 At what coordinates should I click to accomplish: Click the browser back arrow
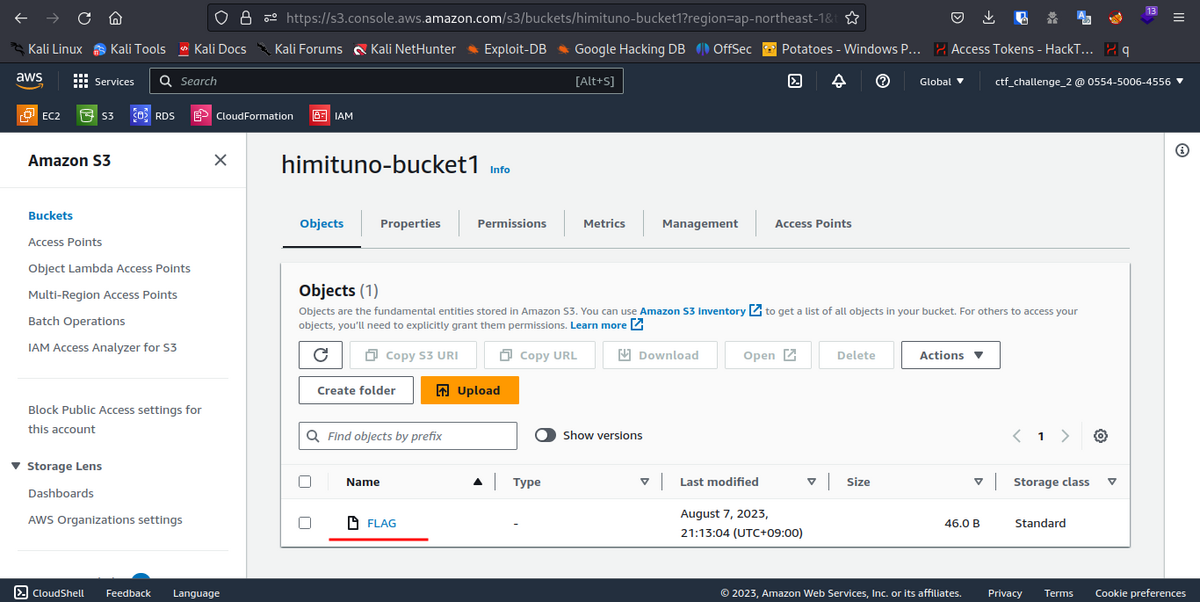(22, 17)
